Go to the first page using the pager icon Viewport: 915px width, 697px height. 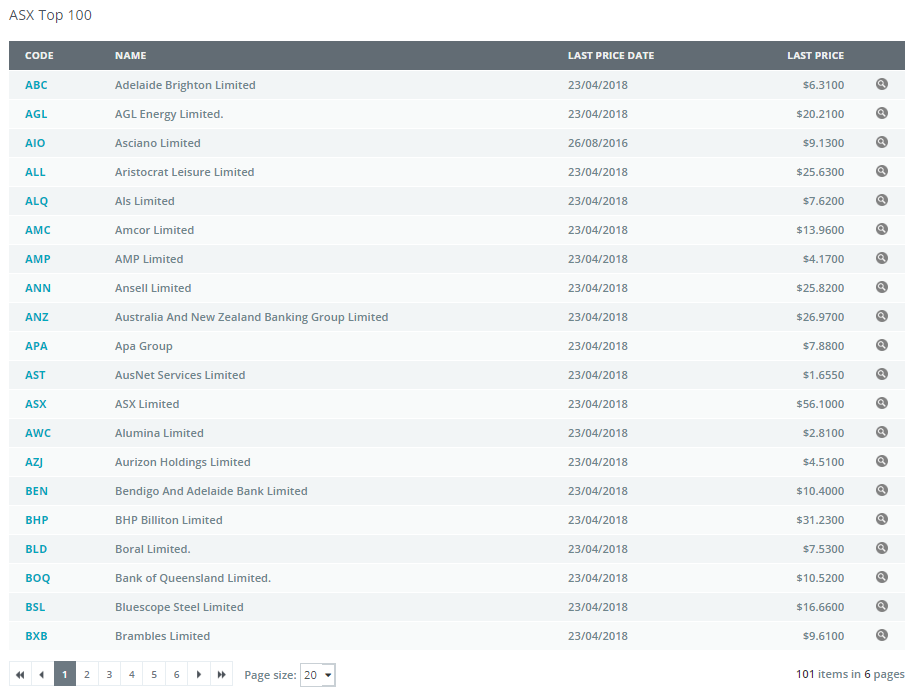tap(20, 675)
